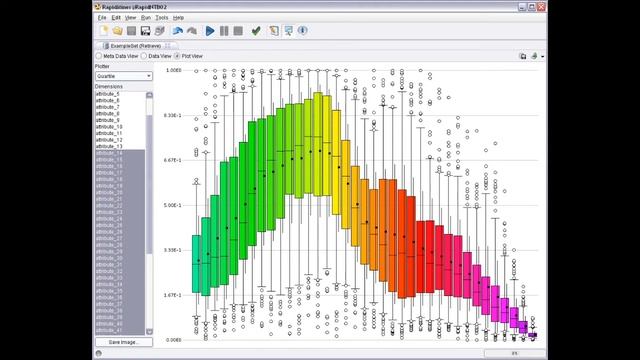640x360 pixels.
Task: Run the process with blue play icon
Action: coord(210,31)
